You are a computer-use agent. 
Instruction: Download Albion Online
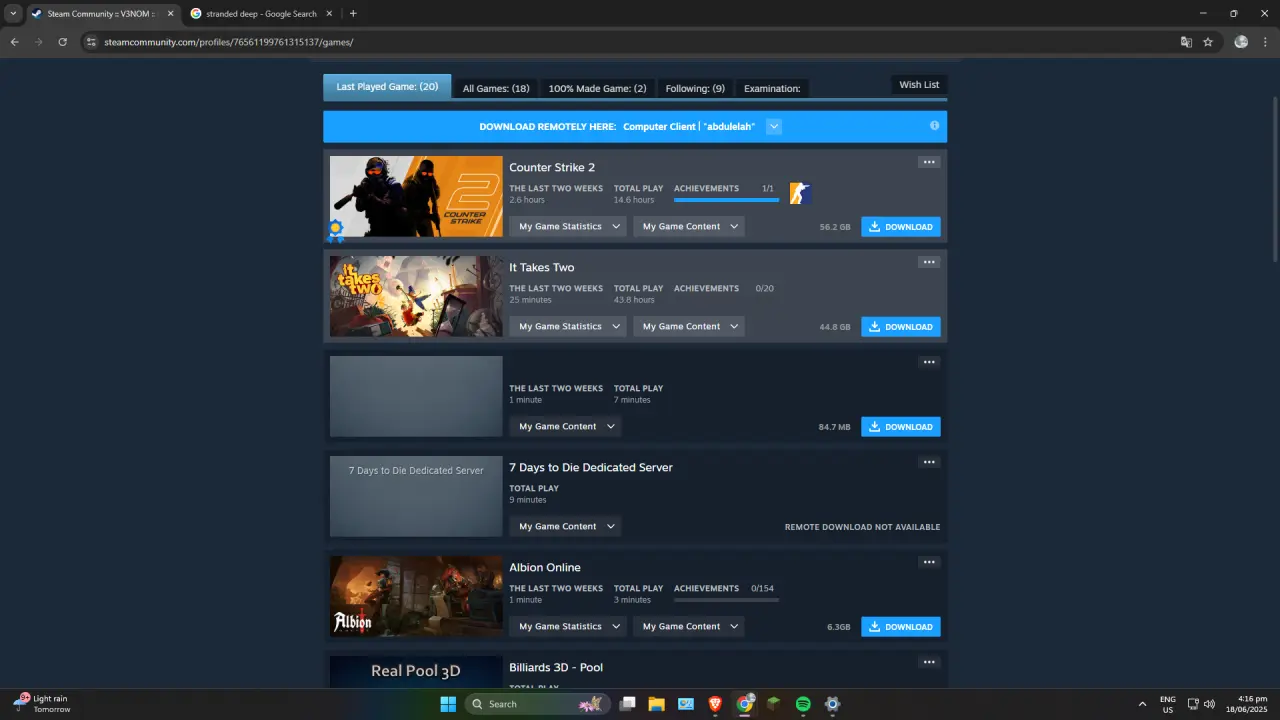click(x=901, y=627)
